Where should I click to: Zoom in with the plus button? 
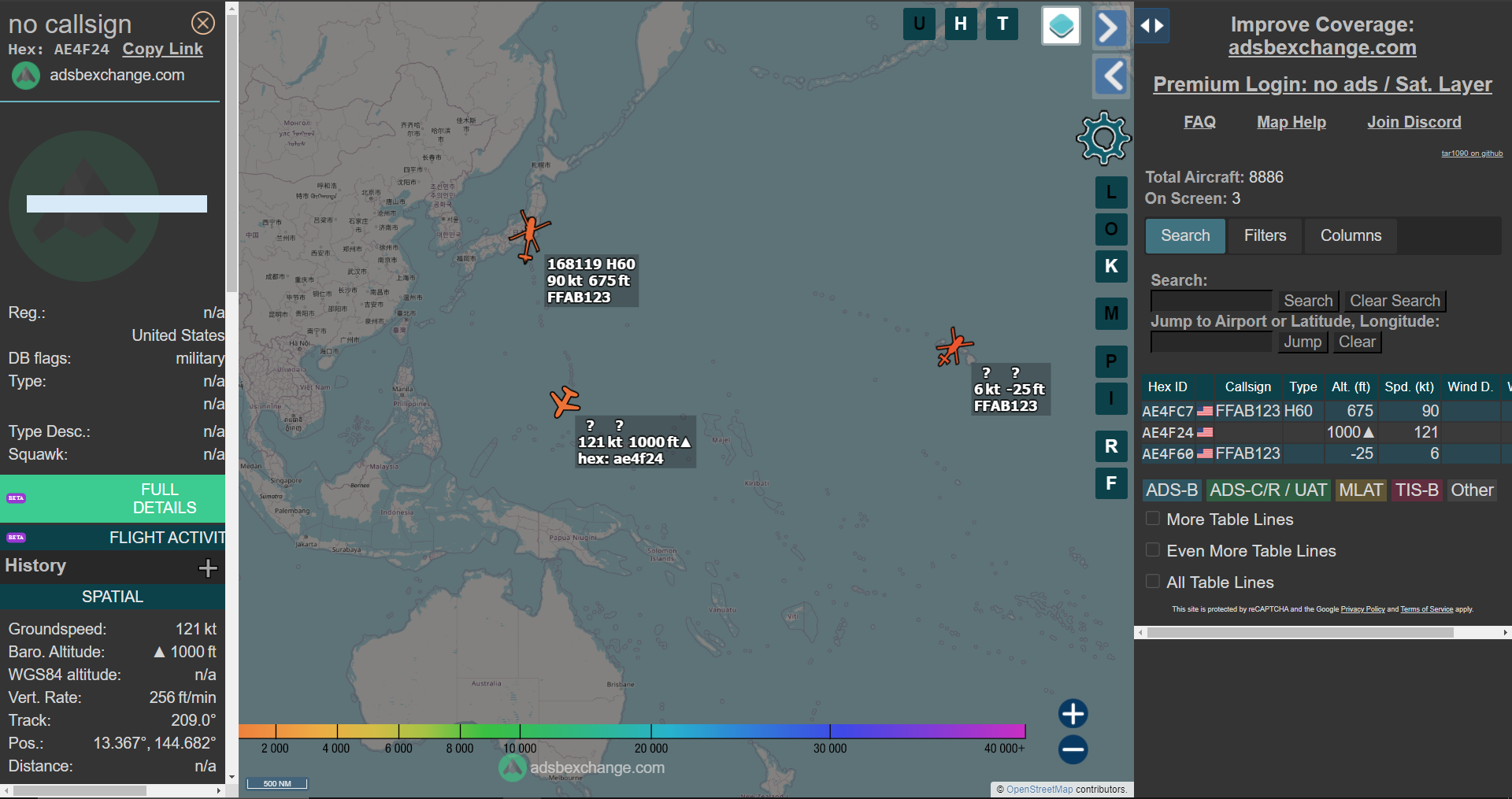[1073, 714]
